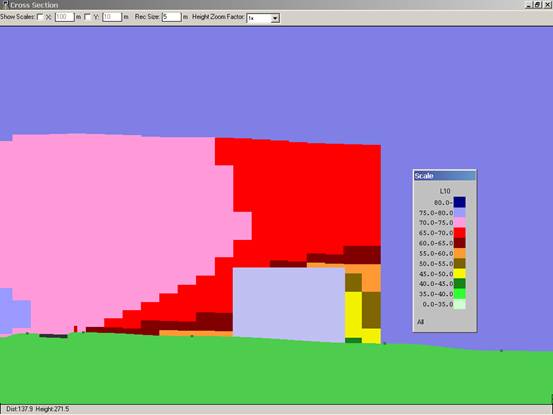Restore the Cross Section window
The image size is (553, 415).
[537, 5]
